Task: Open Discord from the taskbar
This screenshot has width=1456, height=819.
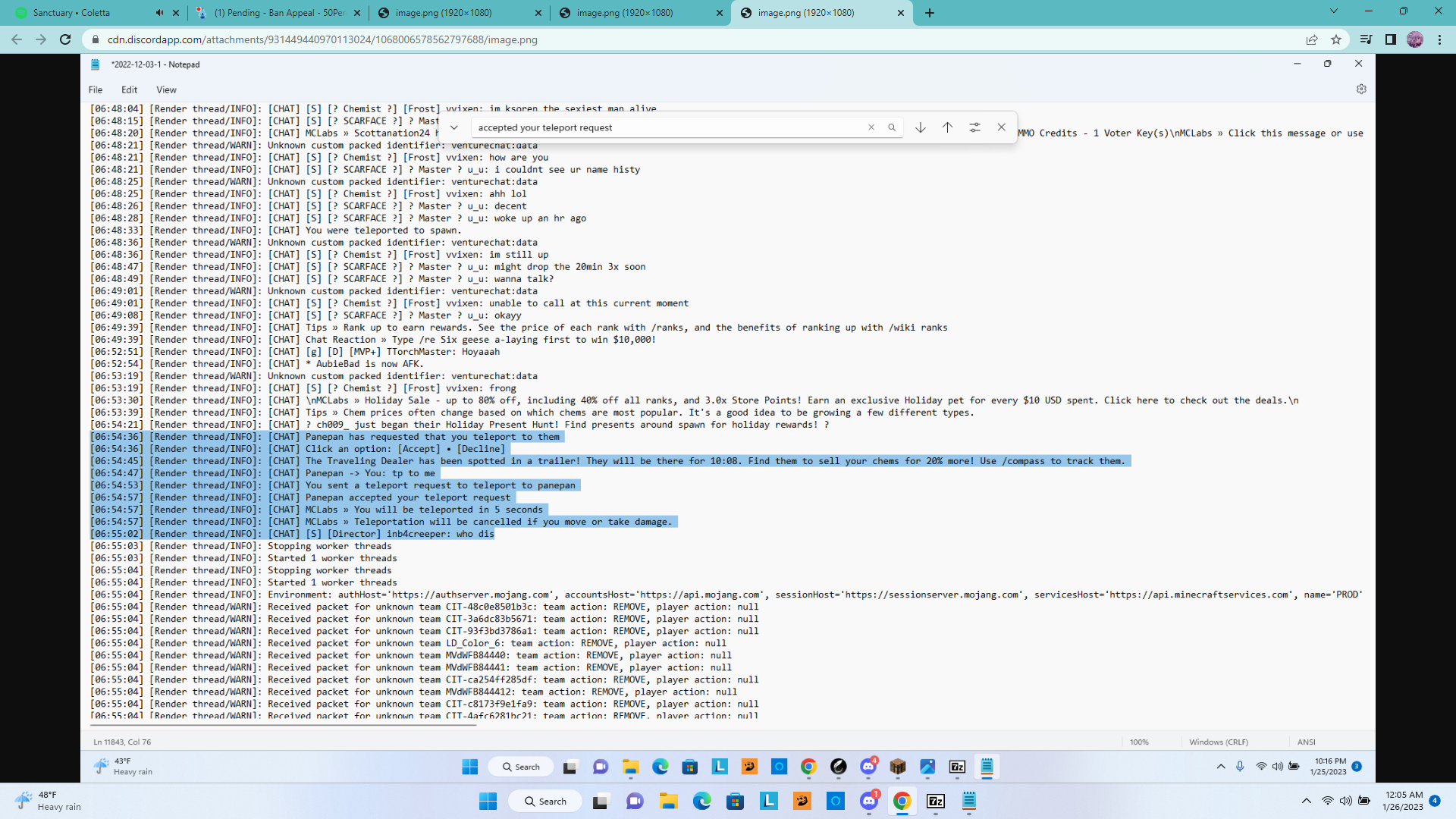Action: pos(869,802)
